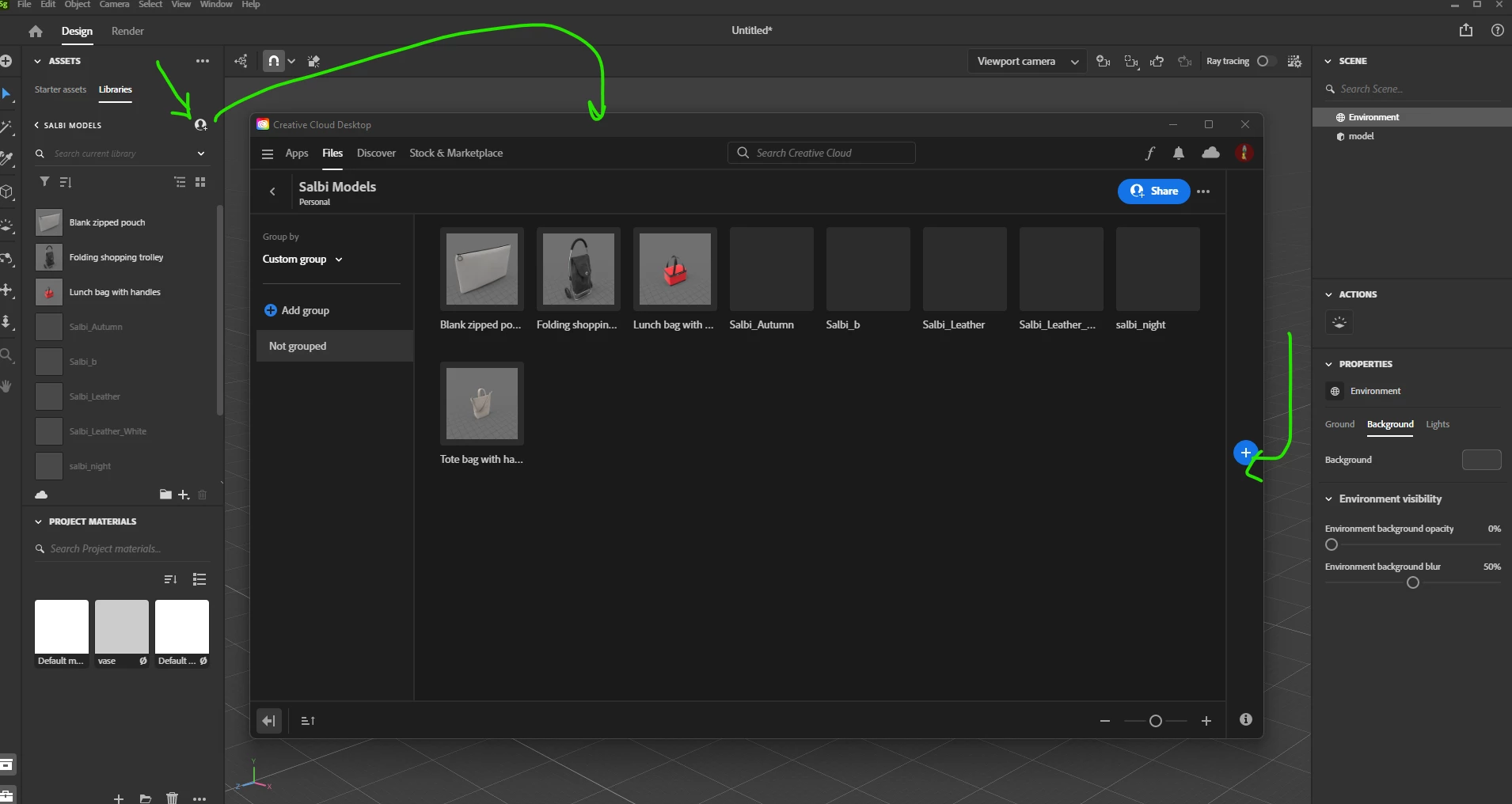The height and width of the screenshot is (804, 1512).
Task: Select the Lunch bag thumbnail in Creative Cloud
Action: tap(675, 269)
